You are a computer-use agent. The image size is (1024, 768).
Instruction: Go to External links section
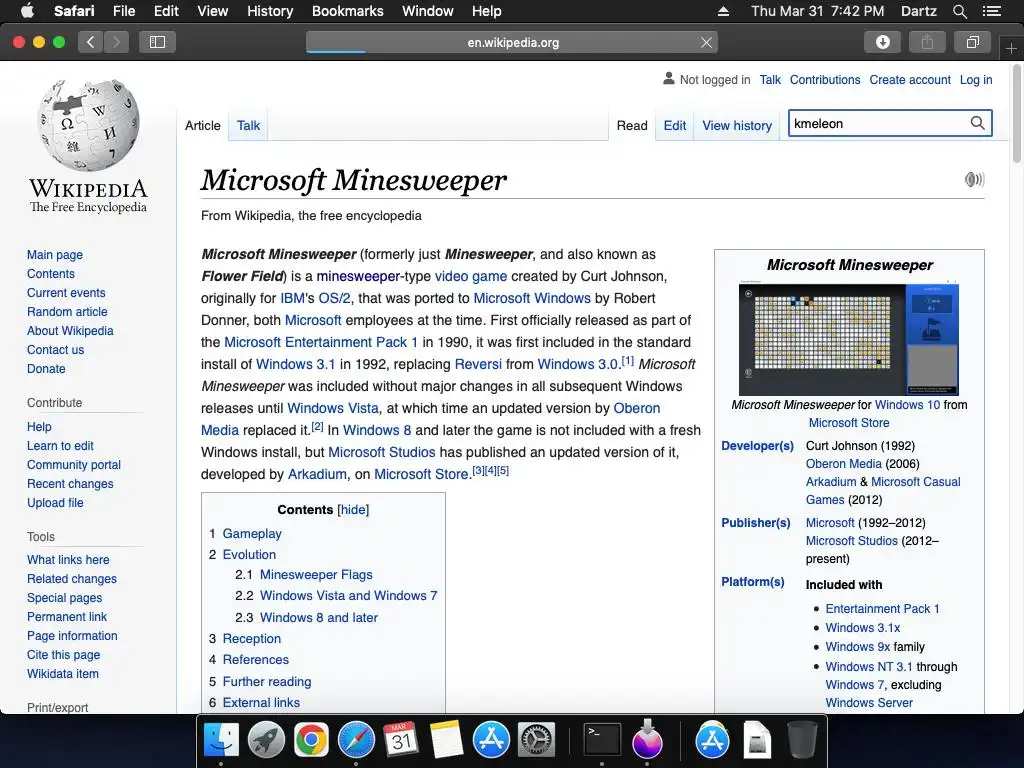[261, 703]
